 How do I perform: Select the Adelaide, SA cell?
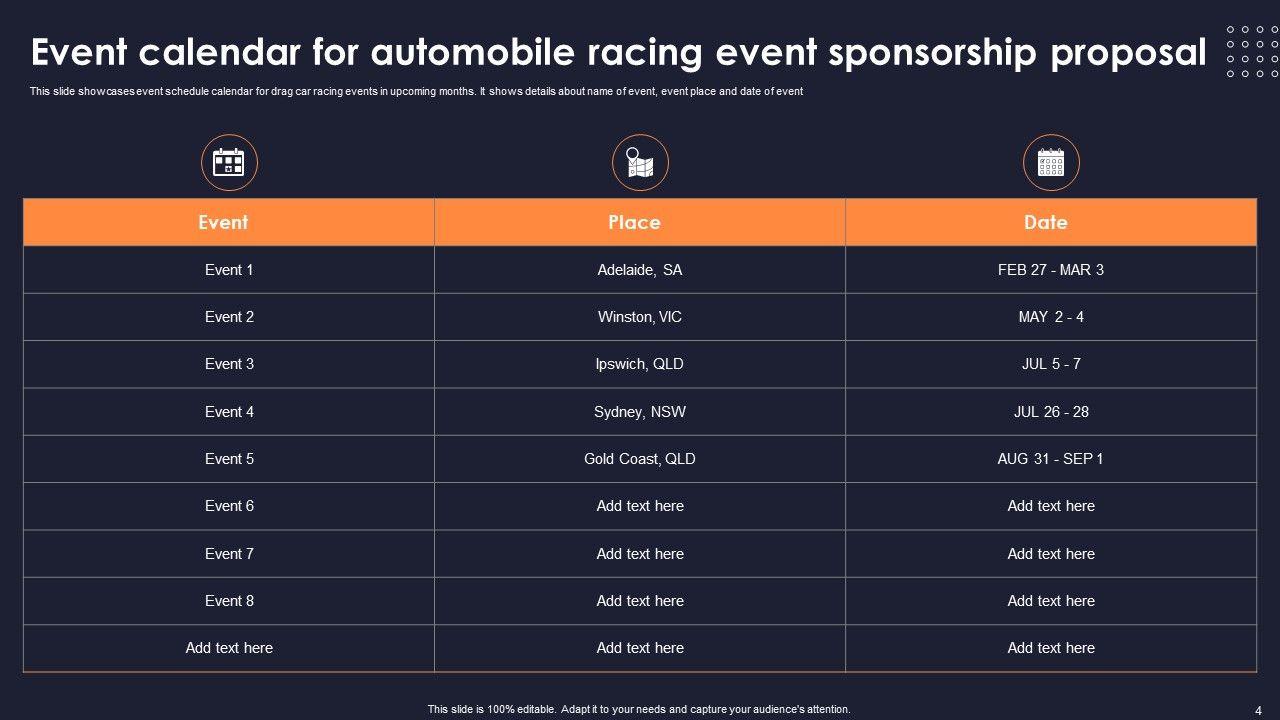tap(640, 270)
